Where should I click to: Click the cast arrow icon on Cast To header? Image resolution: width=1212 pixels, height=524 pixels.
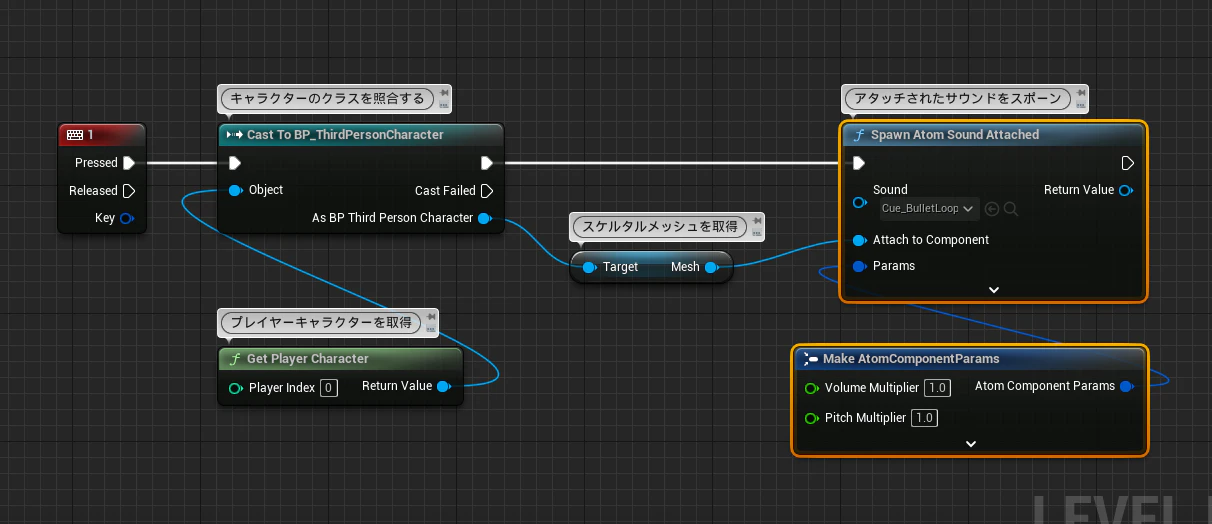[235, 135]
